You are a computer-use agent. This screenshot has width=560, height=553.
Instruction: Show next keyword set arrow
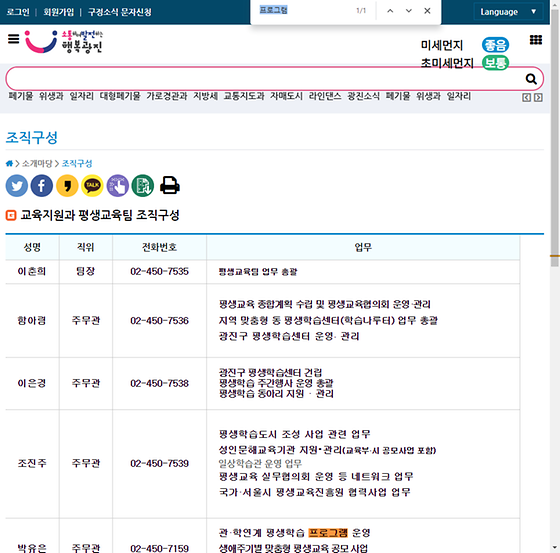click(x=538, y=98)
